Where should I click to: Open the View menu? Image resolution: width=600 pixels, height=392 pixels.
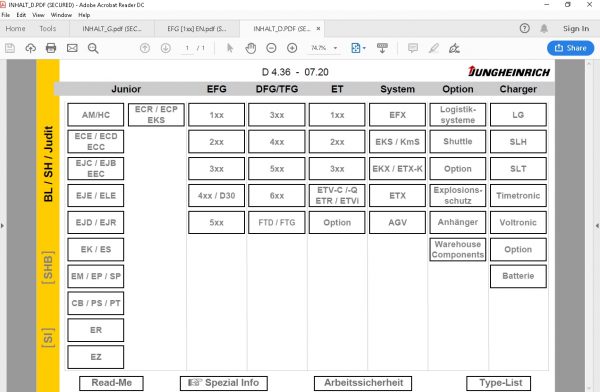(38, 15)
